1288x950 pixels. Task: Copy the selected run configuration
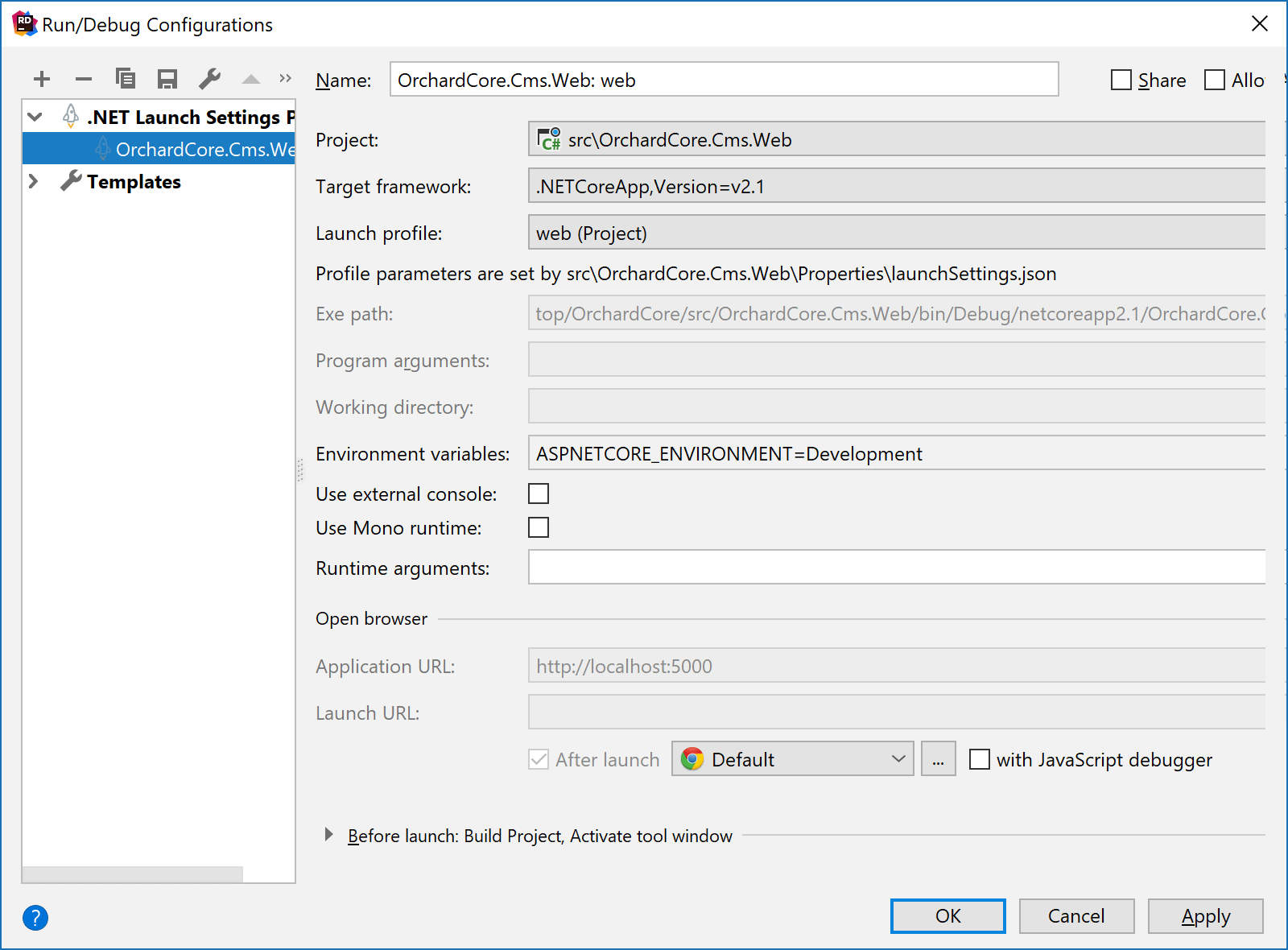point(125,79)
